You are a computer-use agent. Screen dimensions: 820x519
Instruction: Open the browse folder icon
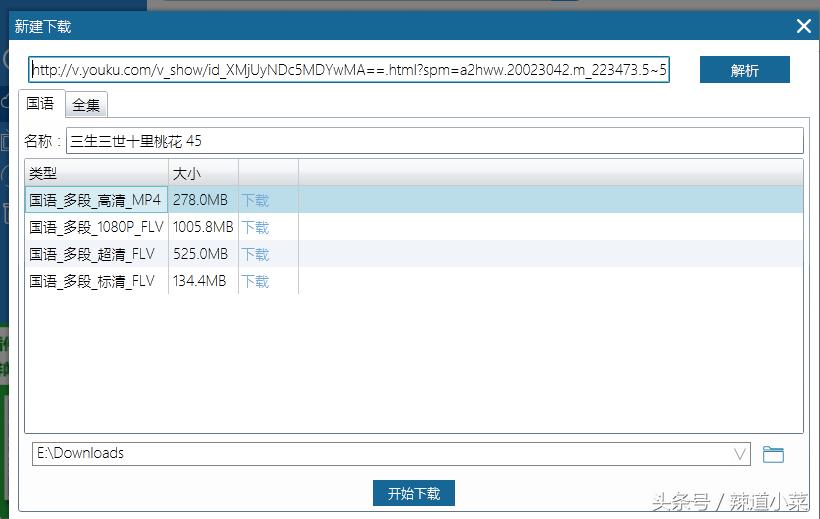773,454
